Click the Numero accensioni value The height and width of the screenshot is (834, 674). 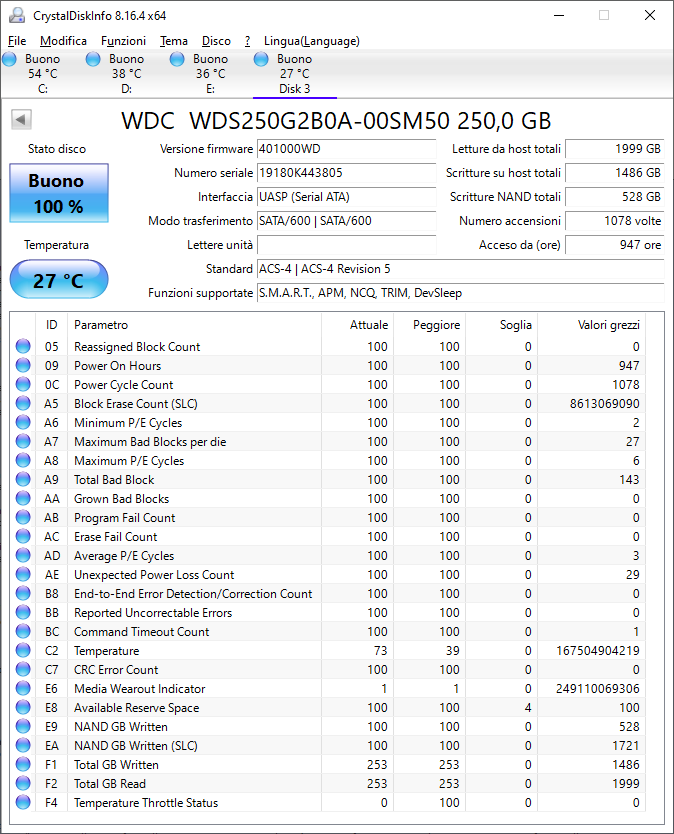coord(614,221)
